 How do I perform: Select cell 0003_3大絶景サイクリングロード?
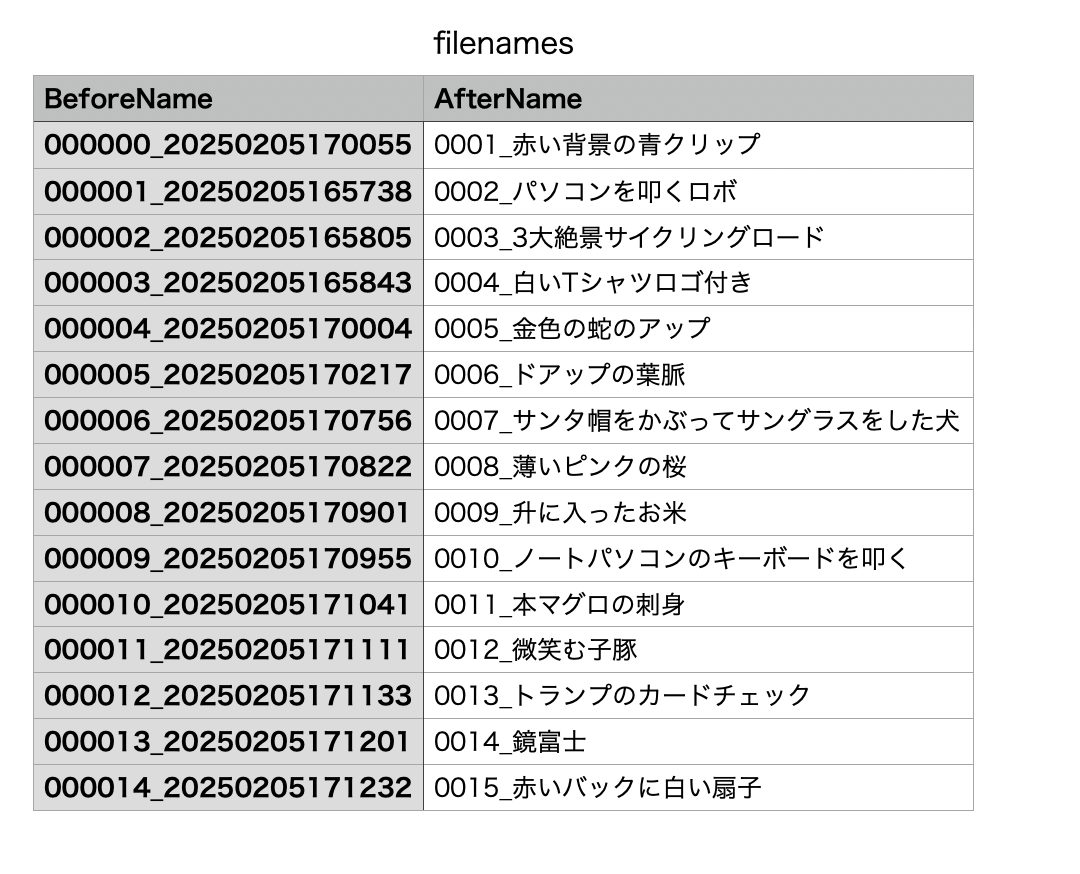tap(698, 237)
